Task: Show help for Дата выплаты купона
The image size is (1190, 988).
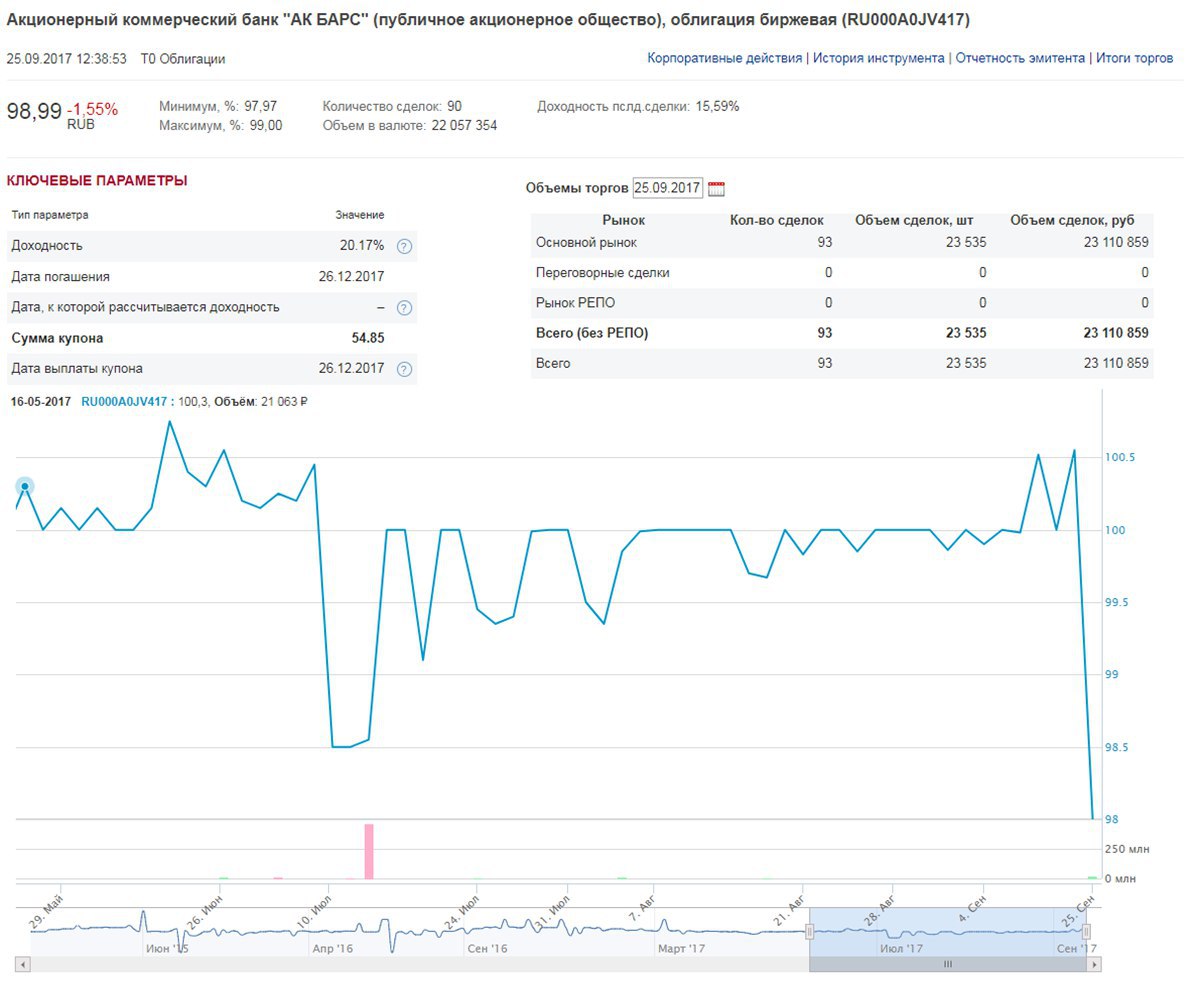Action: pyautogui.click(x=405, y=369)
